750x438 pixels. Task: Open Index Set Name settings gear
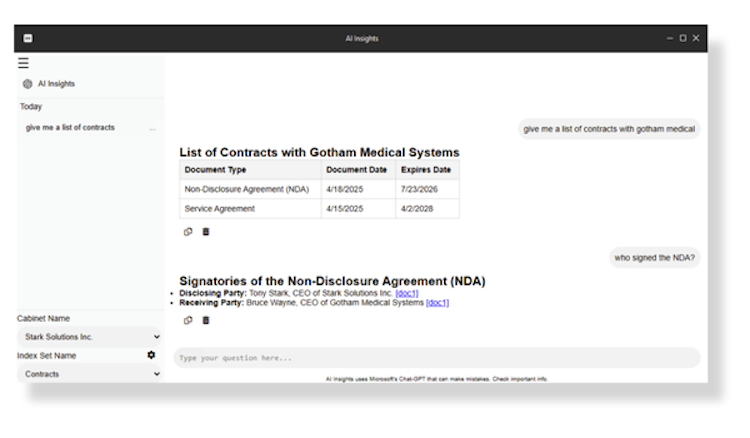click(x=151, y=355)
